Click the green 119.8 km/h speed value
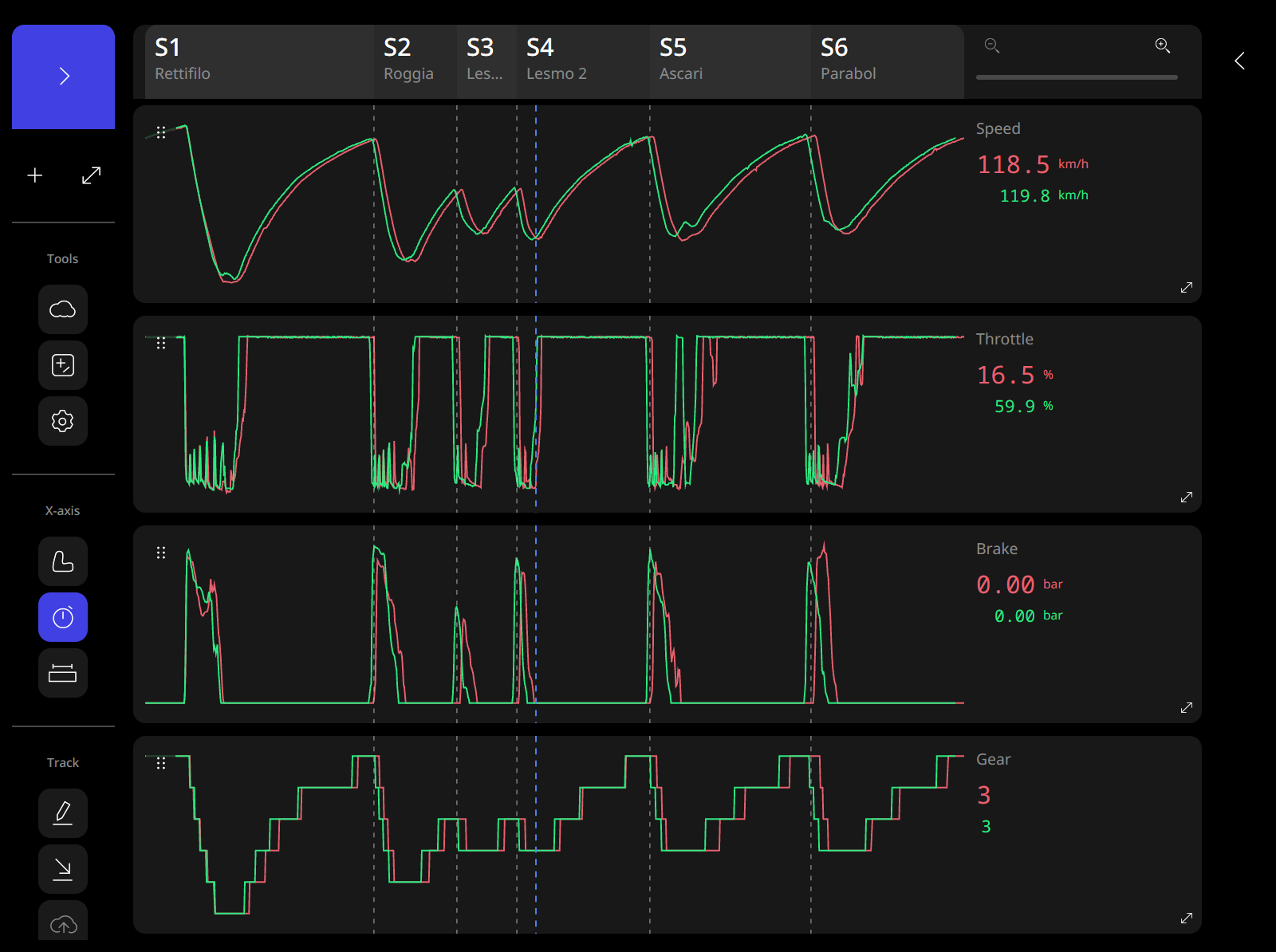This screenshot has width=1276, height=952. 1044,196
